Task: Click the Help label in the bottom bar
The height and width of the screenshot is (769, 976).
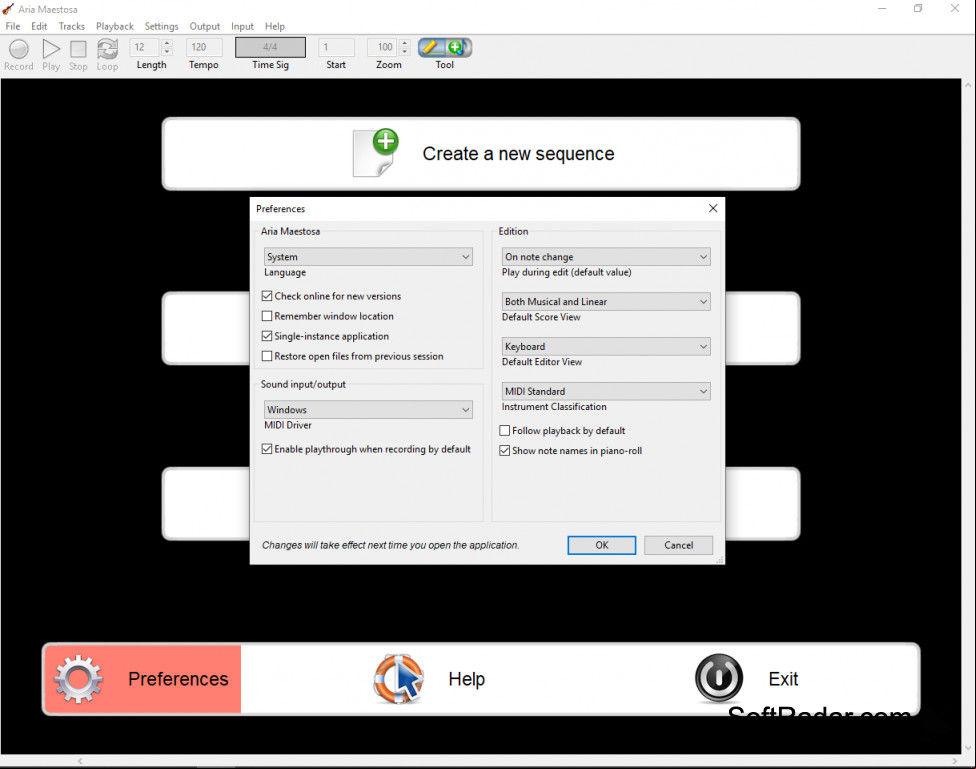Action: pyautogui.click(x=467, y=679)
